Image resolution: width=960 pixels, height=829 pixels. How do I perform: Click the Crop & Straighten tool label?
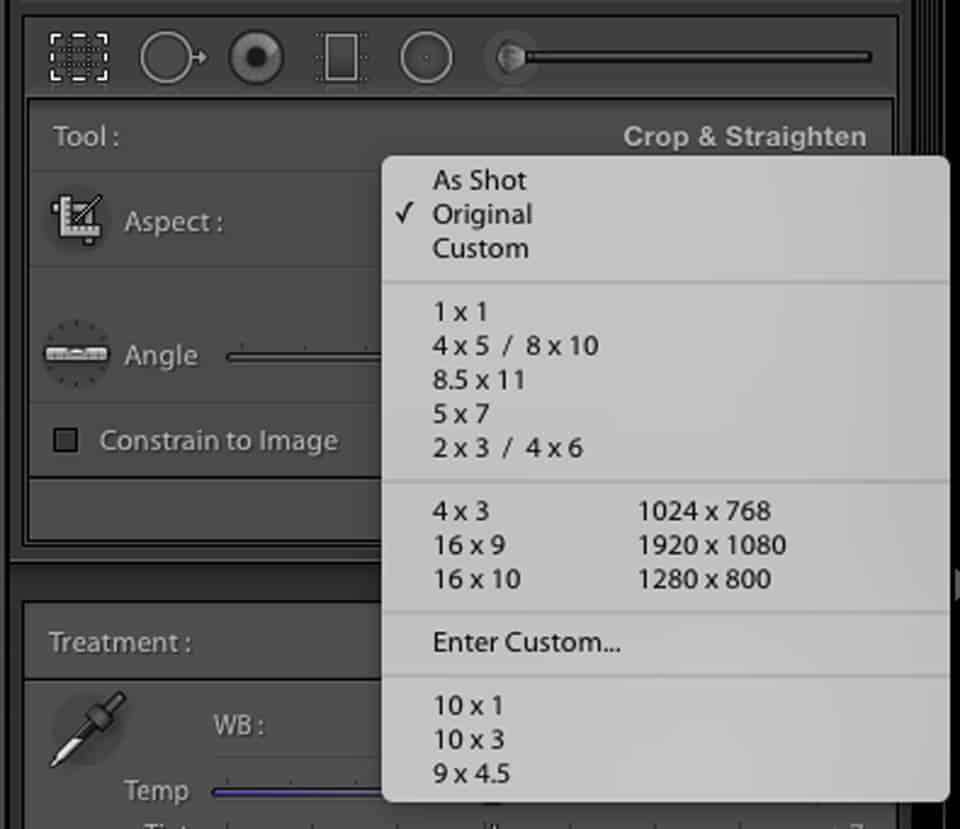(x=745, y=137)
